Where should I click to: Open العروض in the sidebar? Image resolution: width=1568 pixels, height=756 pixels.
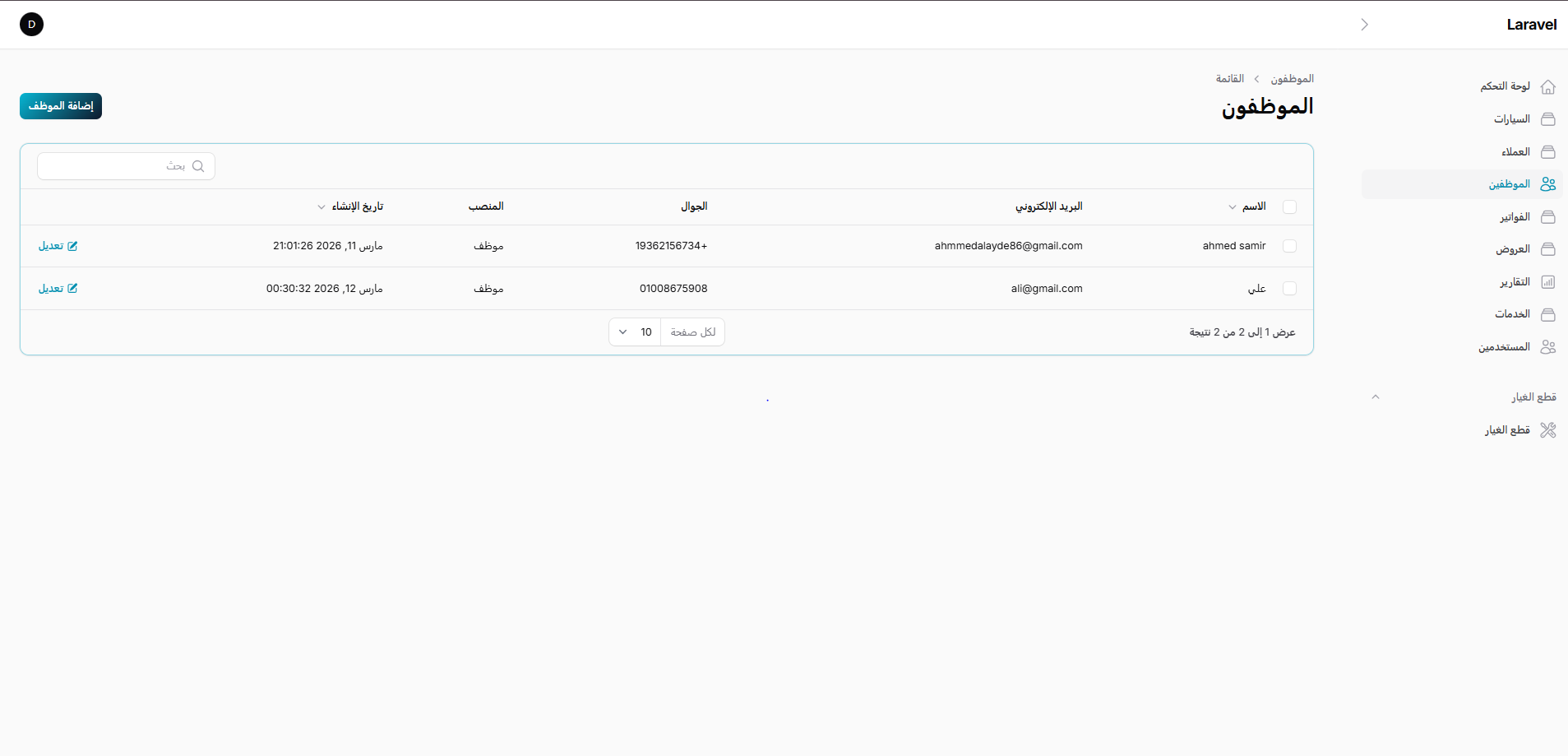pyautogui.click(x=1513, y=249)
